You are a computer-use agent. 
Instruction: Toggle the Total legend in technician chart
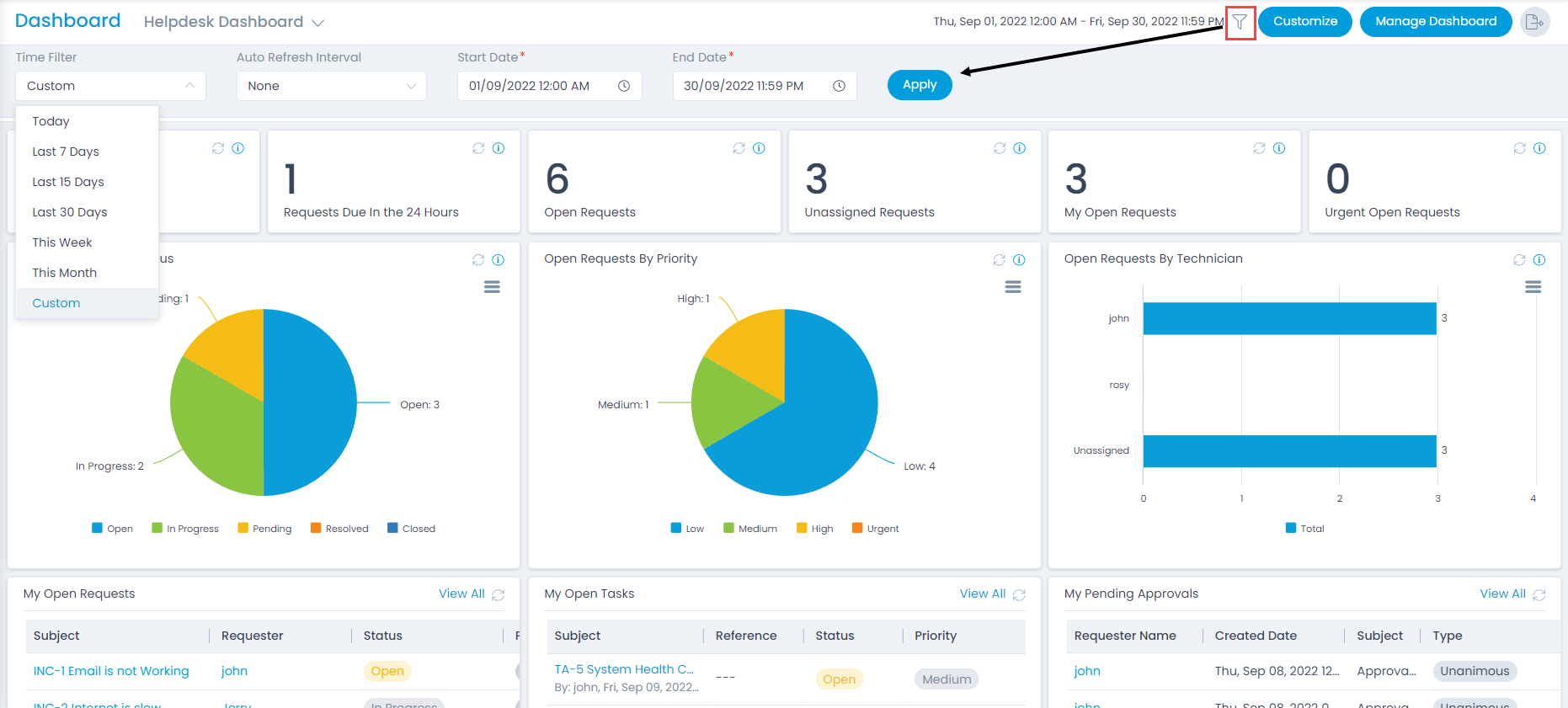click(1305, 529)
